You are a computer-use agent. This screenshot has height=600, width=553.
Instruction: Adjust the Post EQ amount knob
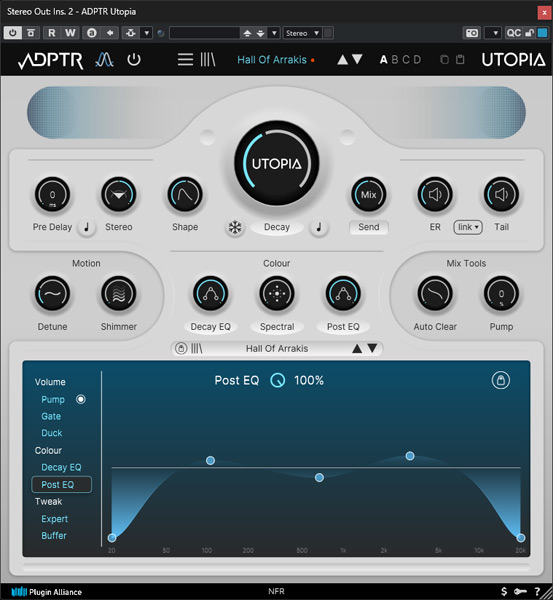point(277,380)
